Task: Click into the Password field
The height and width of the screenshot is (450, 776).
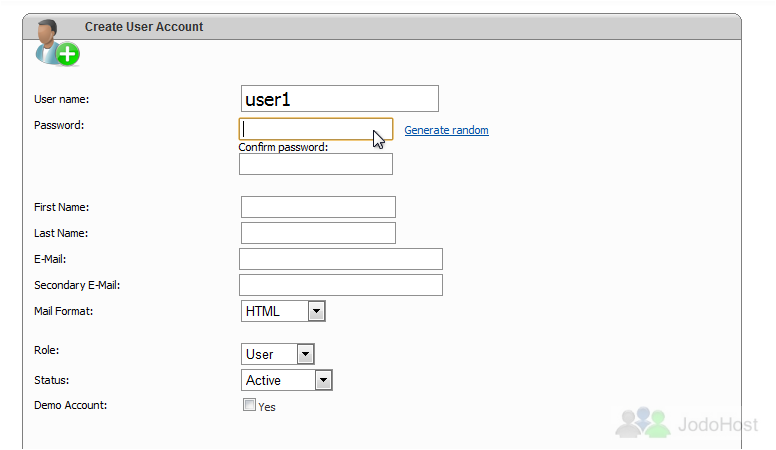Action: pyautogui.click(x=316, y=129)
